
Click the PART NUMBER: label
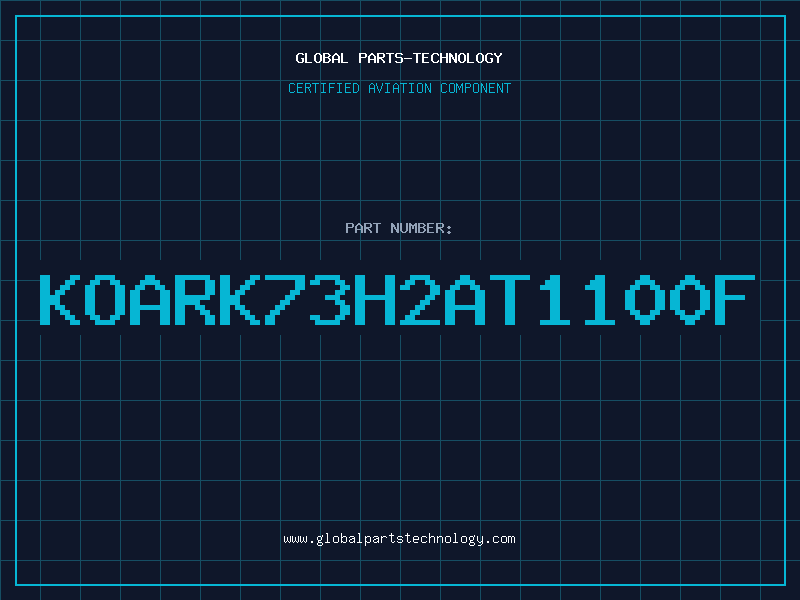(x=399, y=228)
